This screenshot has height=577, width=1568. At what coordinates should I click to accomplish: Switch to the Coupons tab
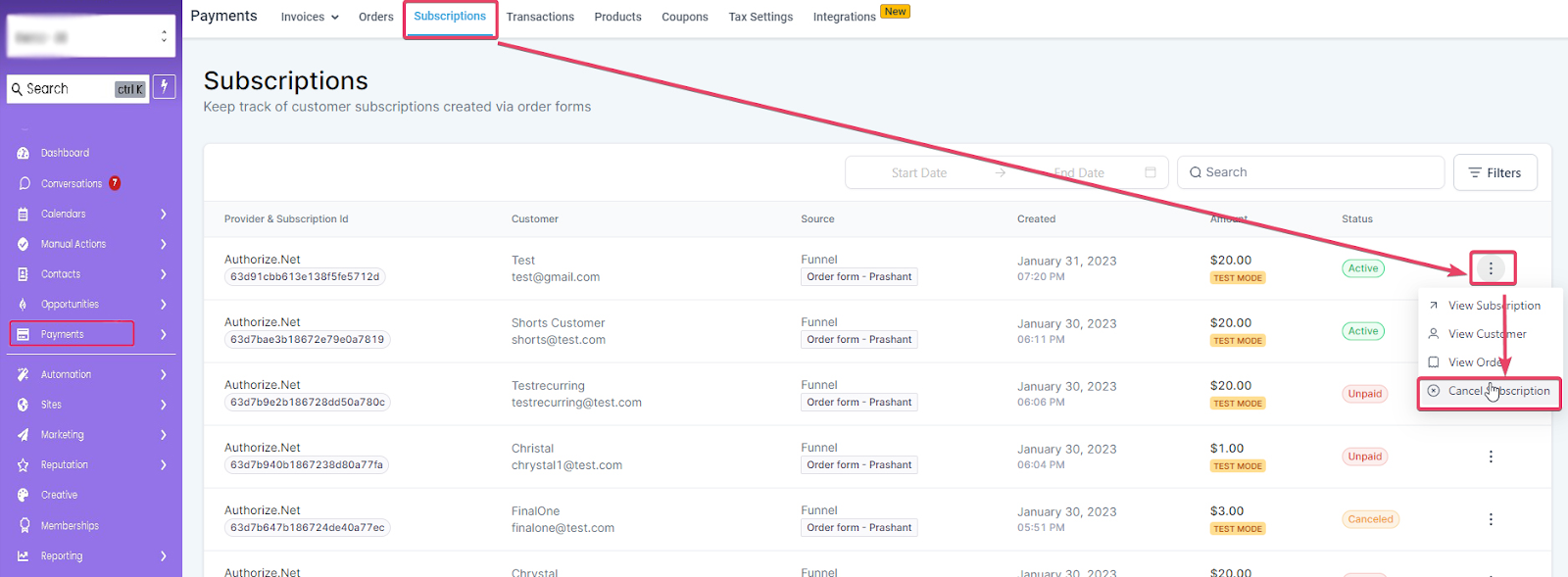coord(685,17)
